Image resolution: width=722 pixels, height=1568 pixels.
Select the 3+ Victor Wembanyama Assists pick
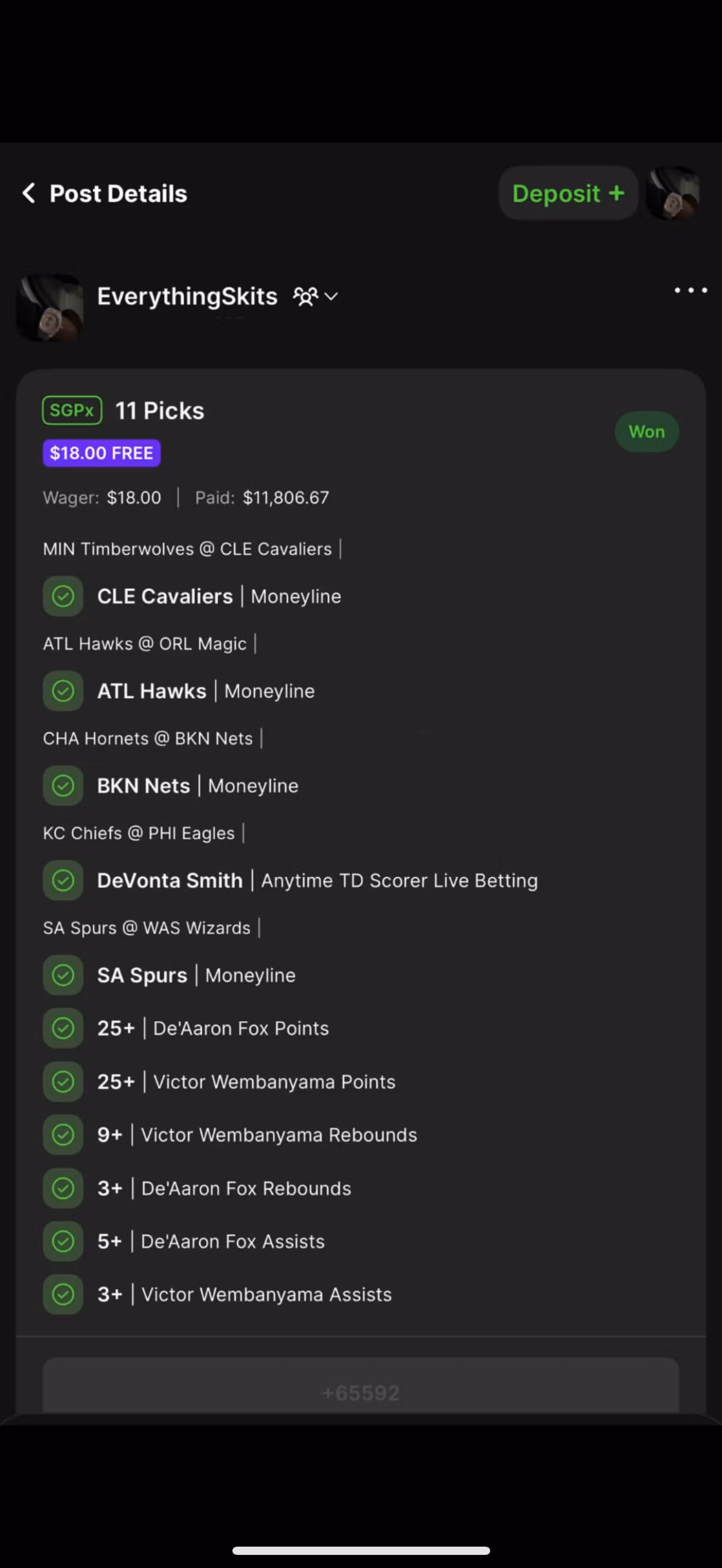[x=244, y=1294]
